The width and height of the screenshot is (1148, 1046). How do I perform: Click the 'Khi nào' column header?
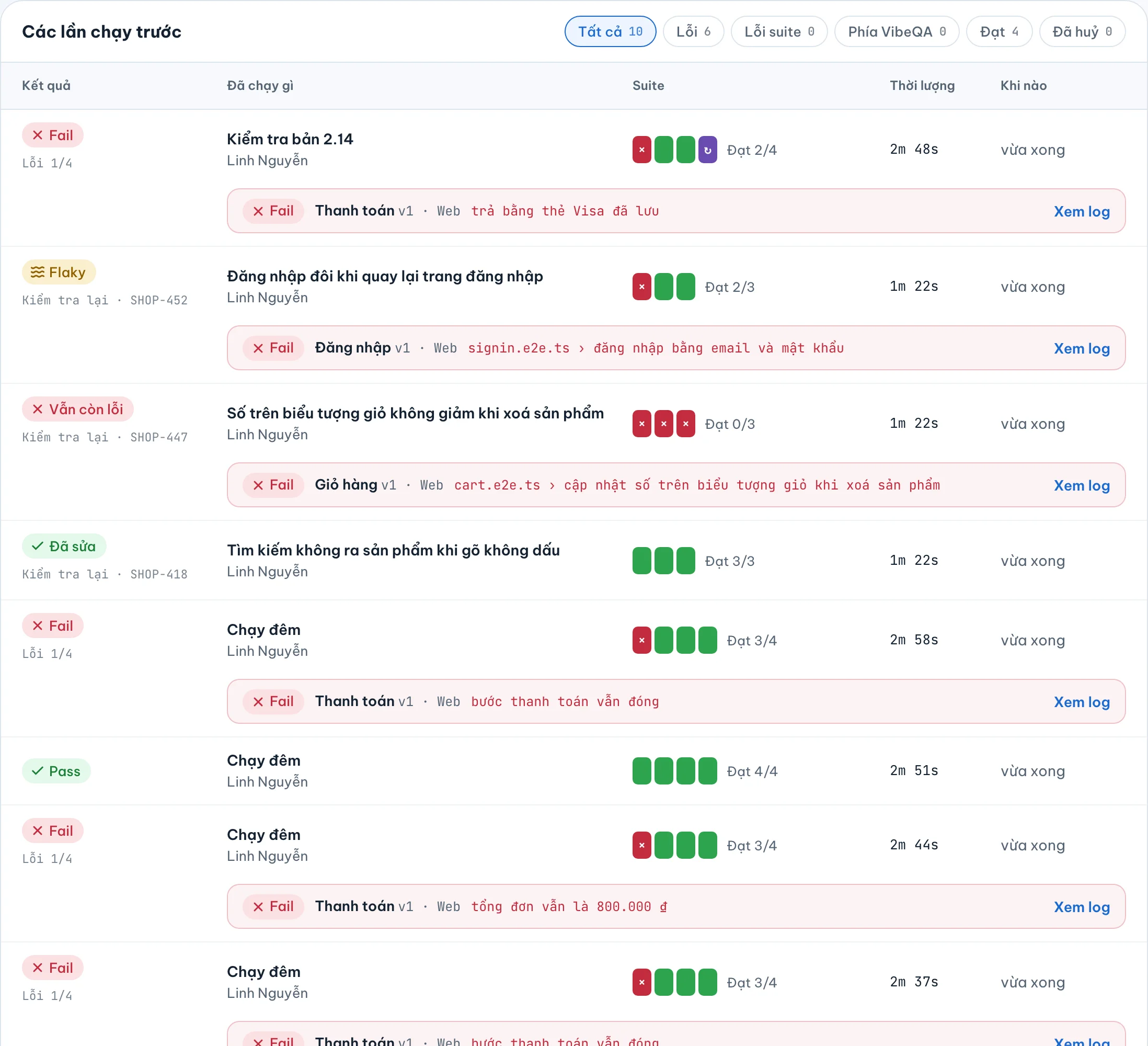(1023, 85)
